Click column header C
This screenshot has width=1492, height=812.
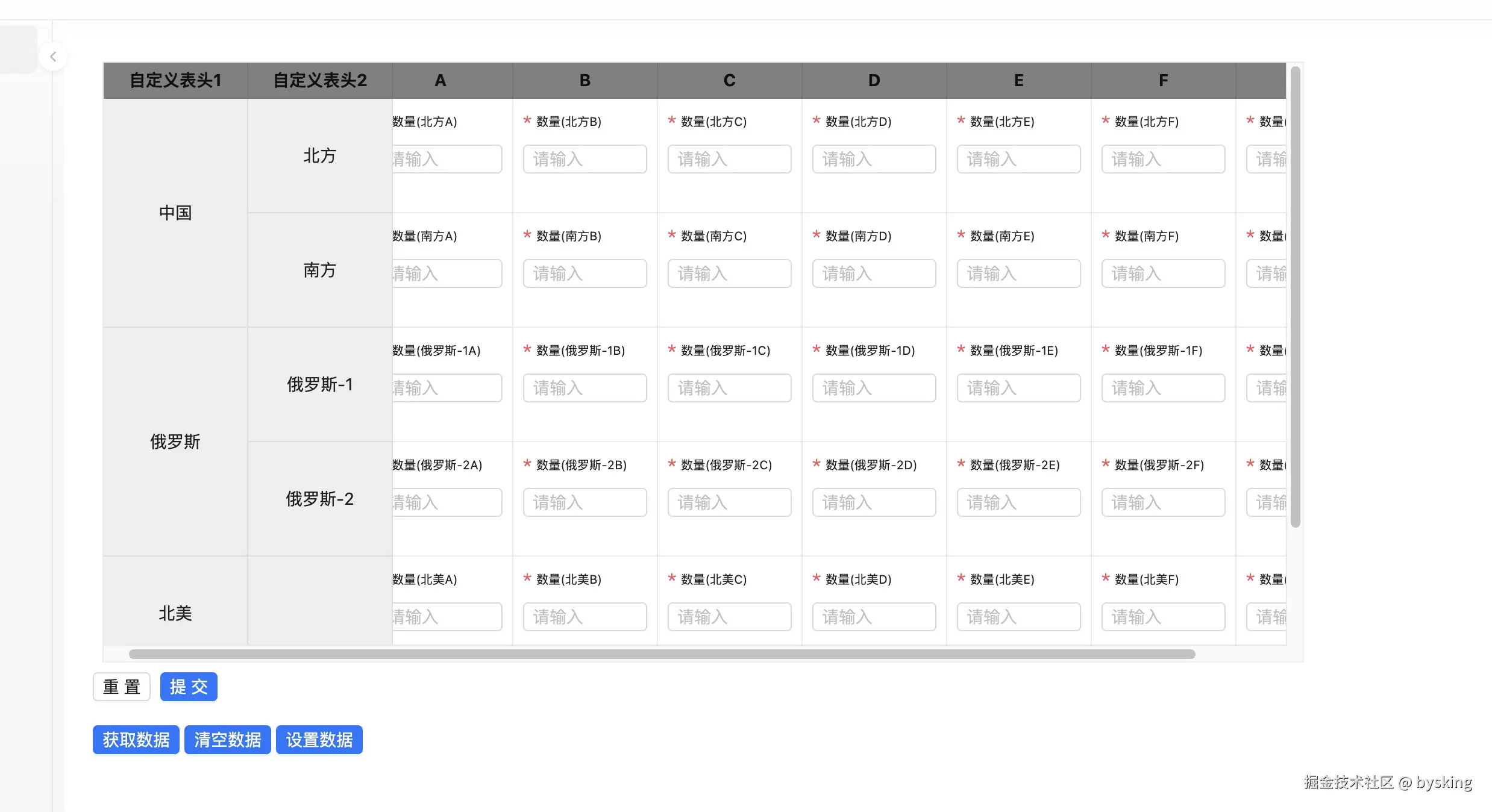[x=729, y=80]
